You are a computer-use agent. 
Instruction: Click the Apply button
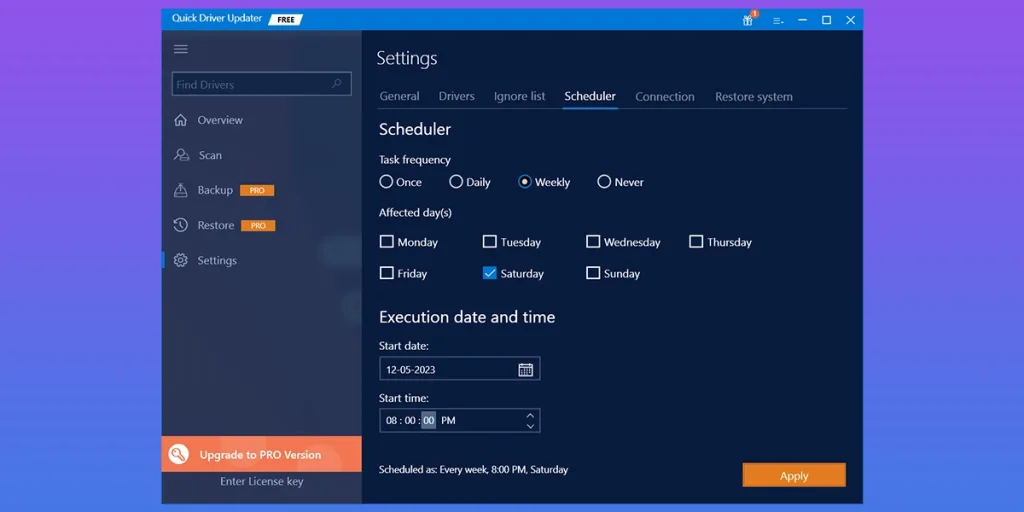click(794, 476)
